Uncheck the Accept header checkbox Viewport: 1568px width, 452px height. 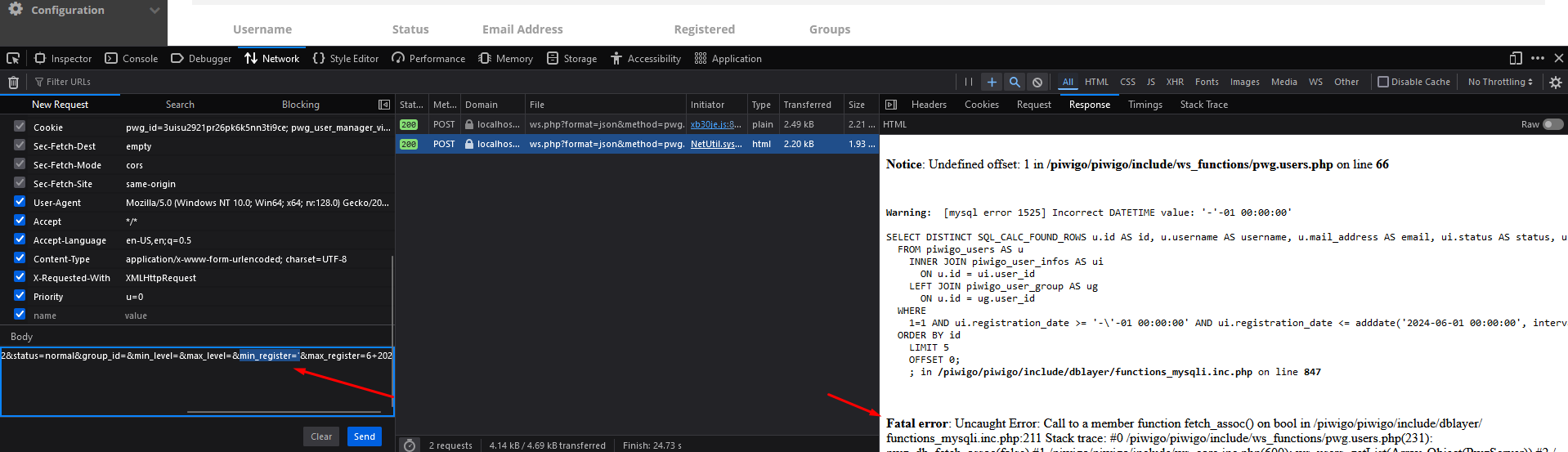[x=20, y=220]
